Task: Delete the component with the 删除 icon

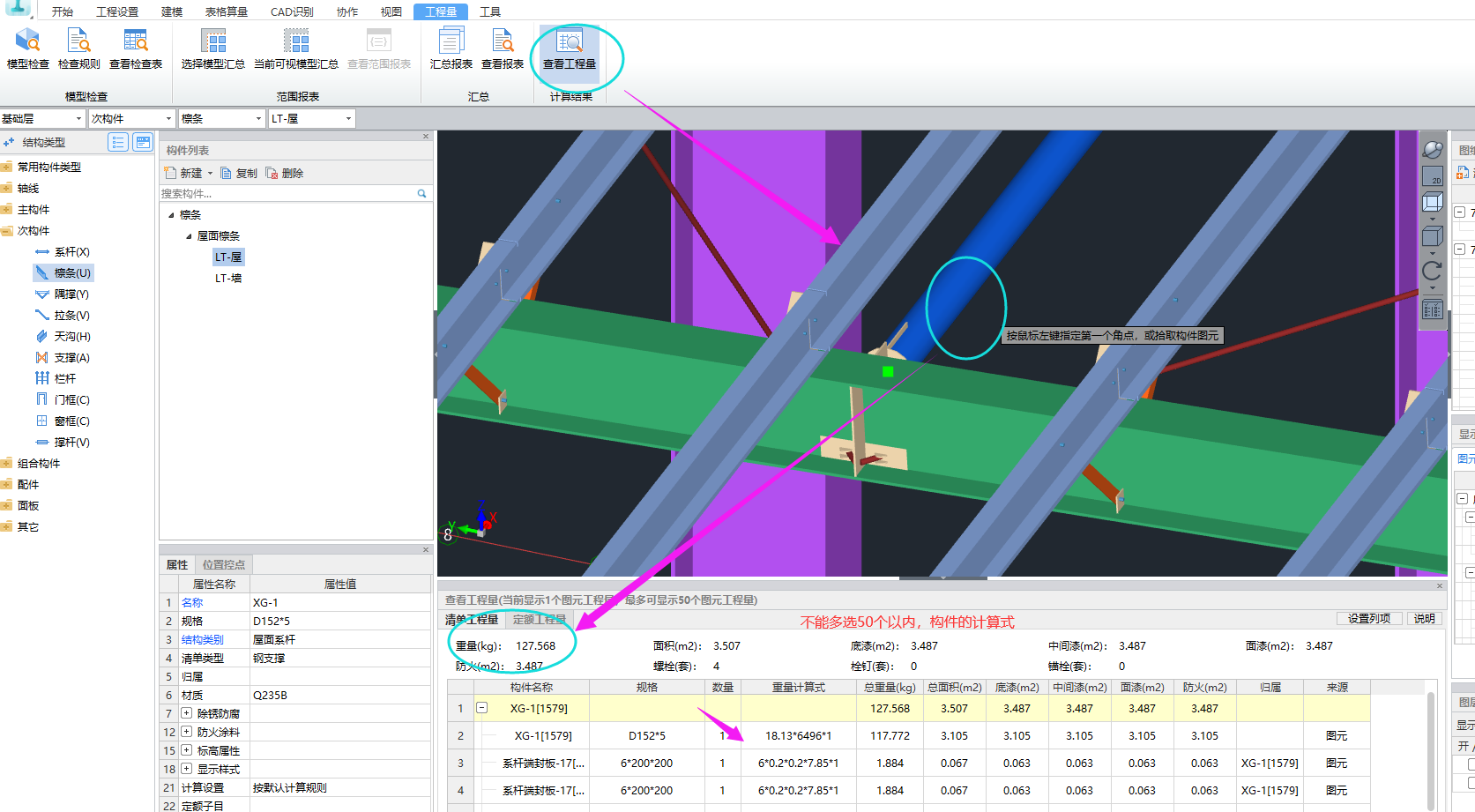Action: 284,174
